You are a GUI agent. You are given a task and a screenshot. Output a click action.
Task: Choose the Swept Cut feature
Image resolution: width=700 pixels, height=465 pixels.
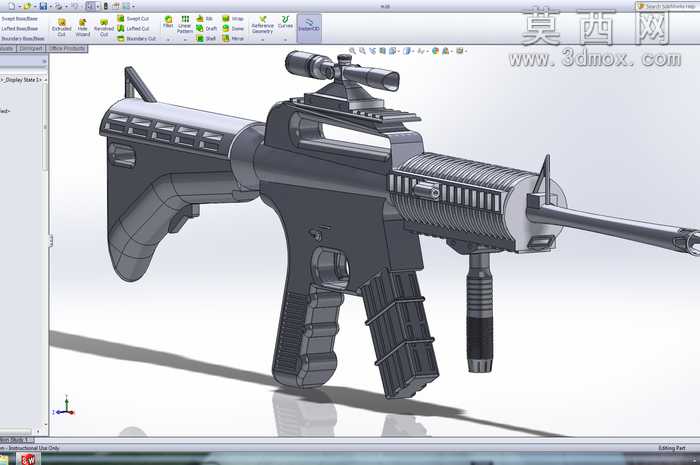[133, 18]
